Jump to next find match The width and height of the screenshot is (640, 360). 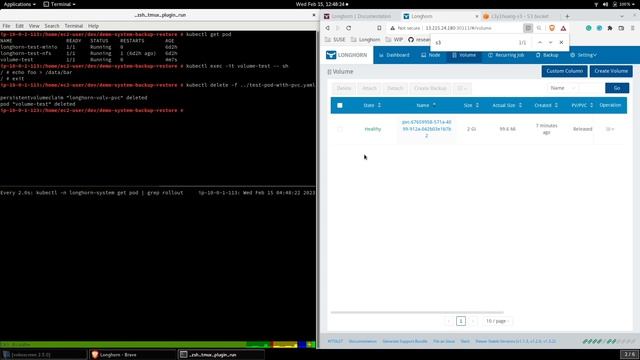click(x=550, y=42)
